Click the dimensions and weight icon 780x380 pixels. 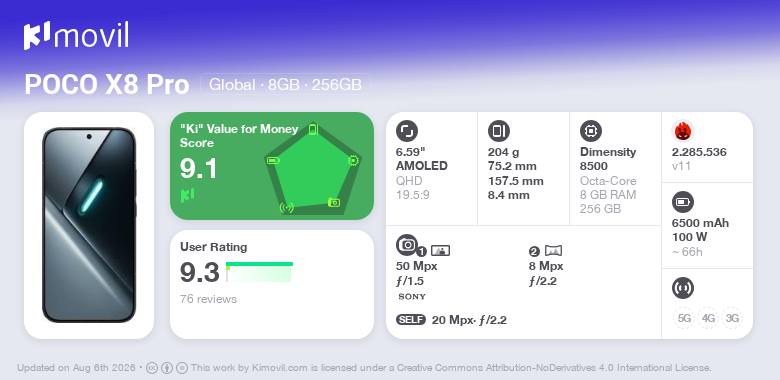click(x=498, y=131)
